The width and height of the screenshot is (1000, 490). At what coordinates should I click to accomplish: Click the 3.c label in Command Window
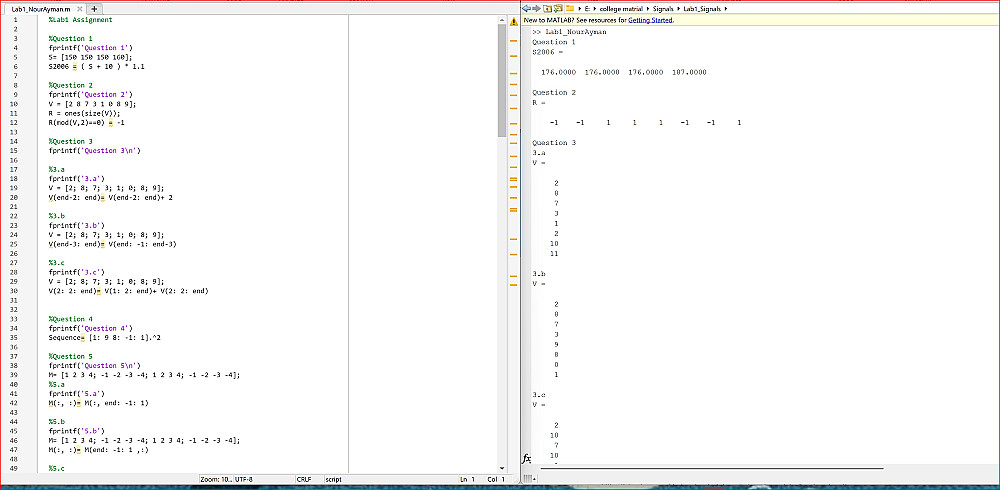click(539, 395)
